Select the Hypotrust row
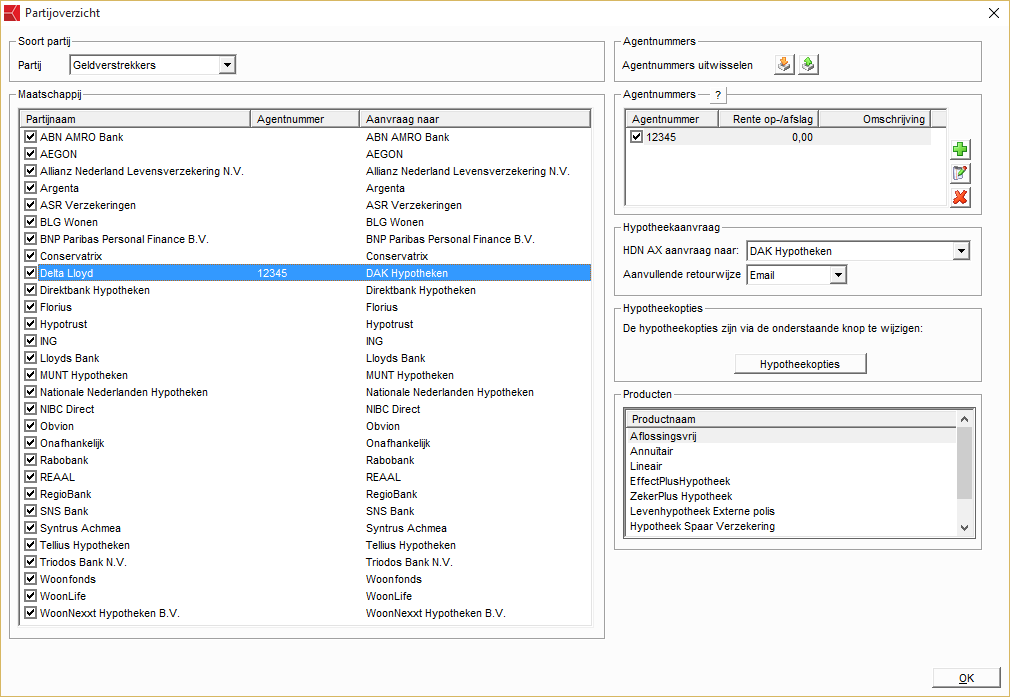This screenshot has width=1010, height=697. [x=306, y=324]
